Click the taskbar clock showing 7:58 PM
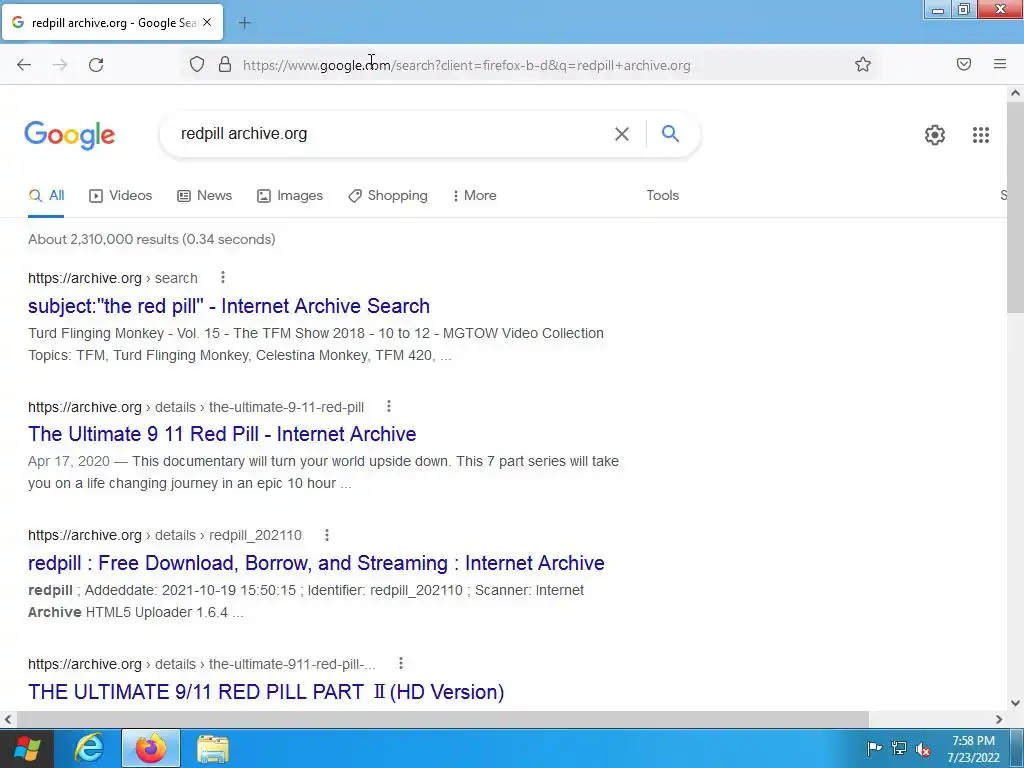The height and width of the screenshot is (768, 1024). [973, 749]
